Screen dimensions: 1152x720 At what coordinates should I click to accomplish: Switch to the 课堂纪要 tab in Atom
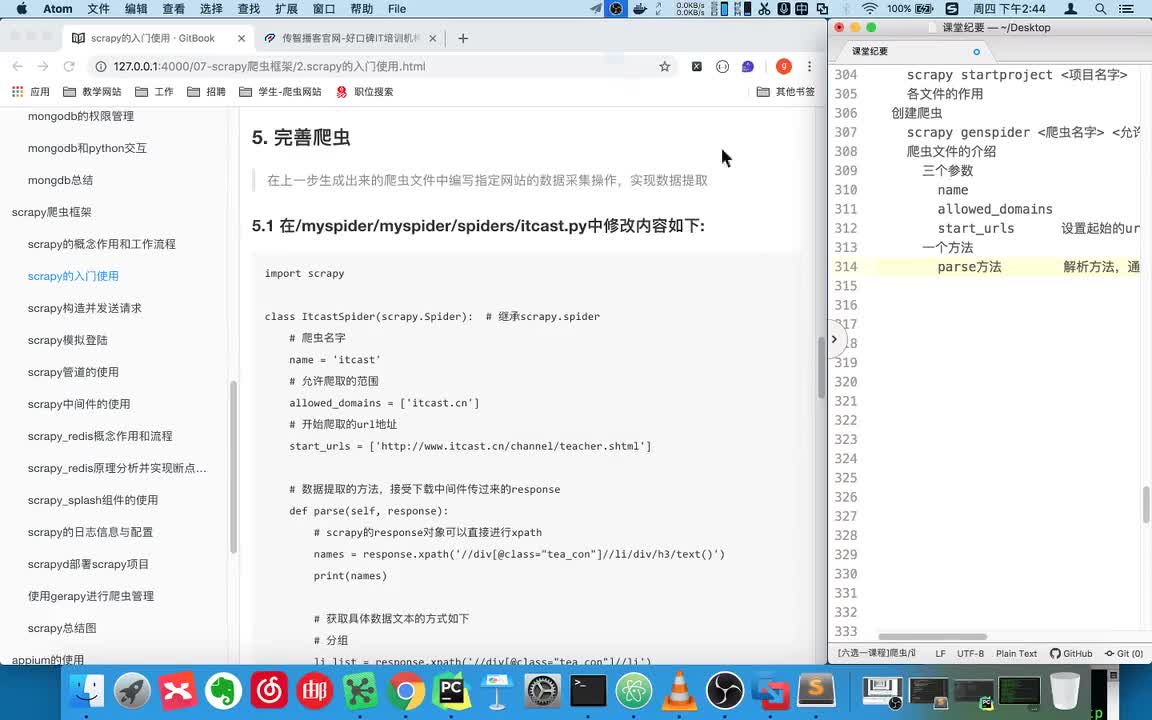point(915,51)
